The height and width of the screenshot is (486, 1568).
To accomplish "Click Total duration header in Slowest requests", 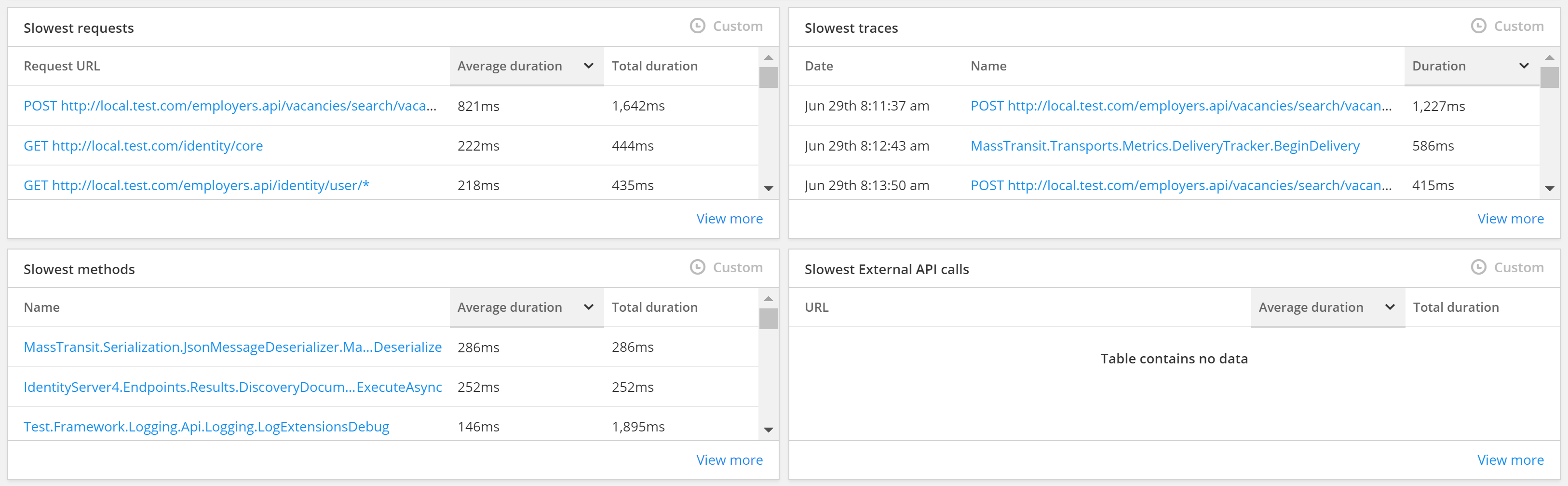I will click(654, 66).
